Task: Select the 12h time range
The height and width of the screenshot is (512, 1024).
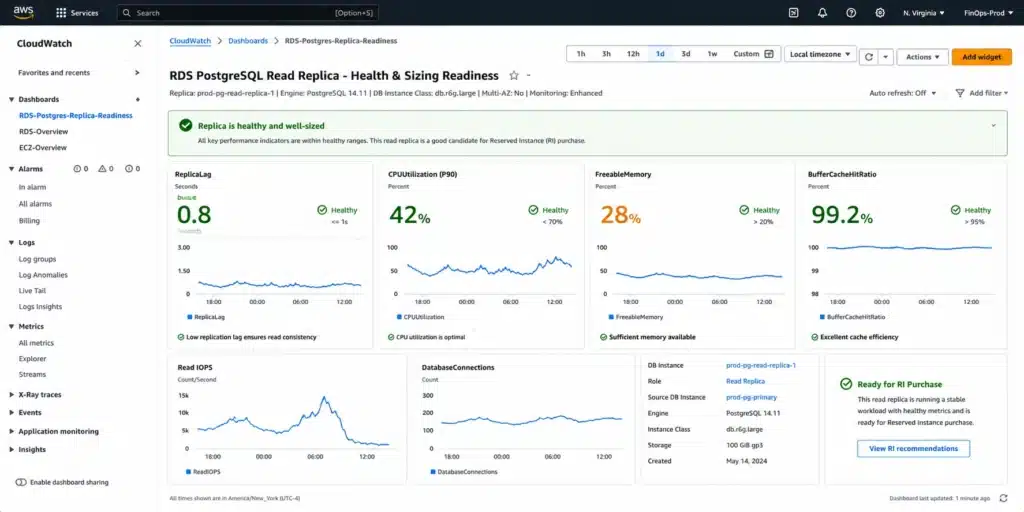Action: coord(633,54)
